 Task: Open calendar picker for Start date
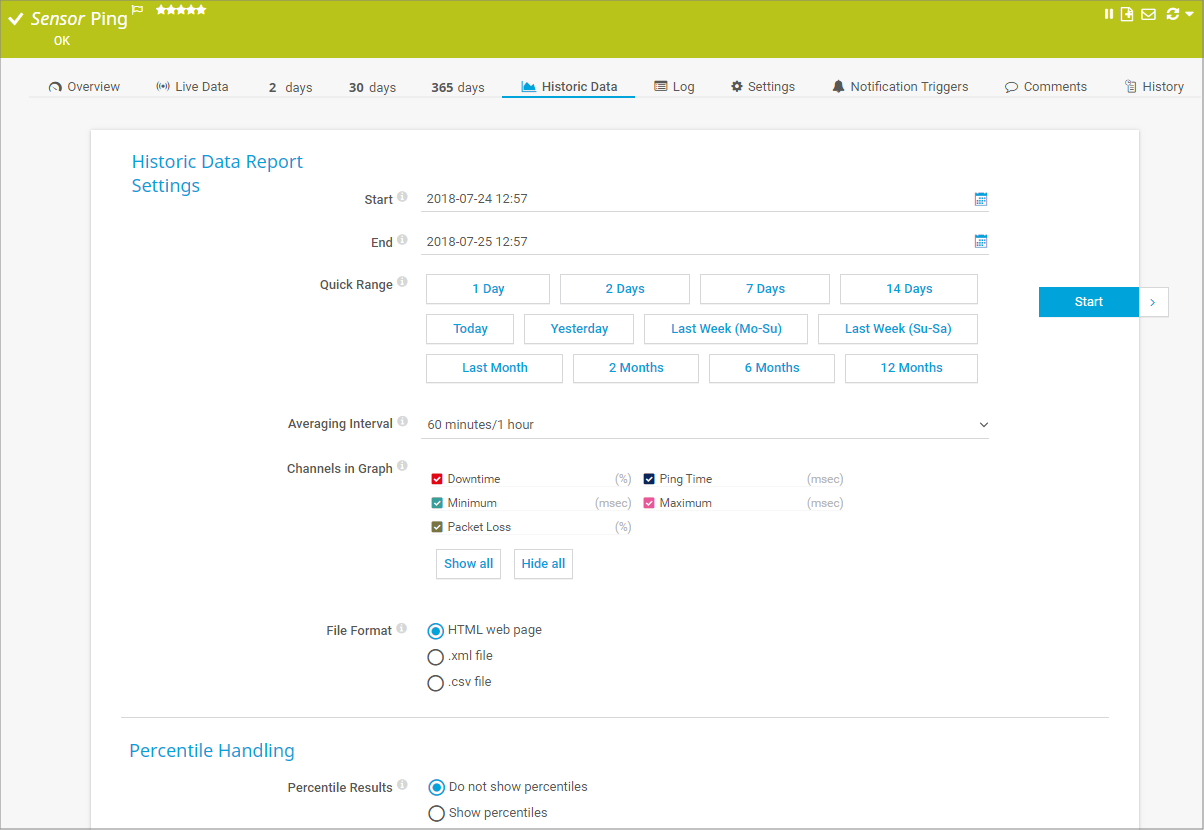(x=981, y=199)
